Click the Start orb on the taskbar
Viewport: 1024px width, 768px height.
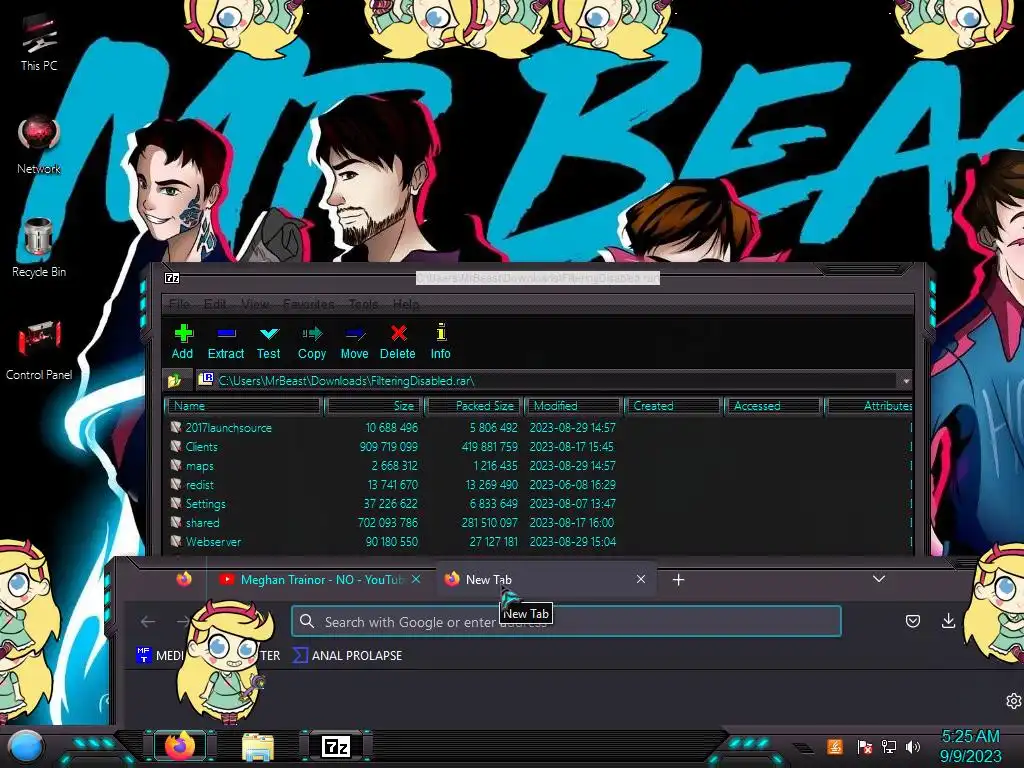(27, 746)
